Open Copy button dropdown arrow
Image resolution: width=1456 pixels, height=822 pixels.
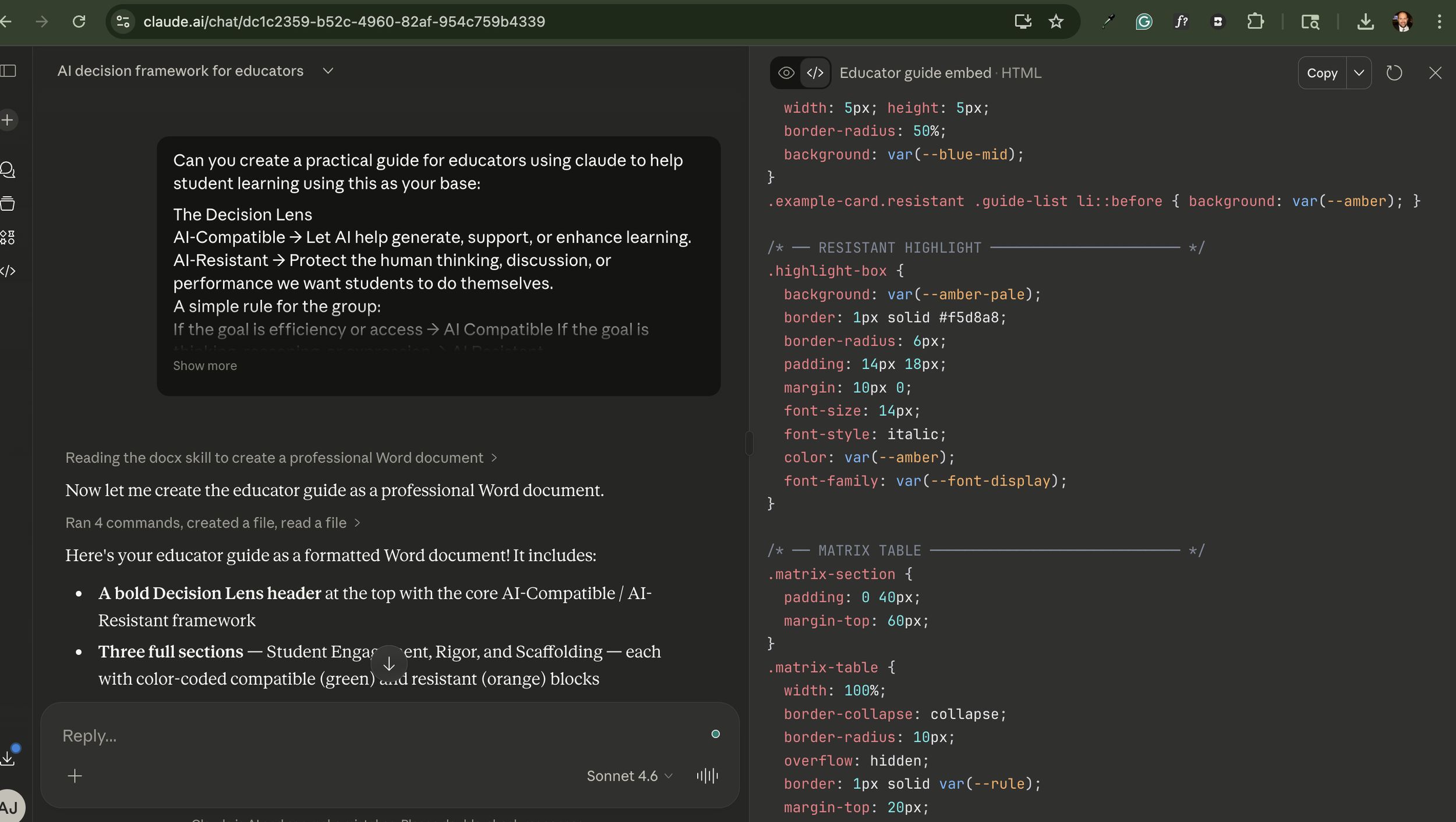[x=1359, y=73]
